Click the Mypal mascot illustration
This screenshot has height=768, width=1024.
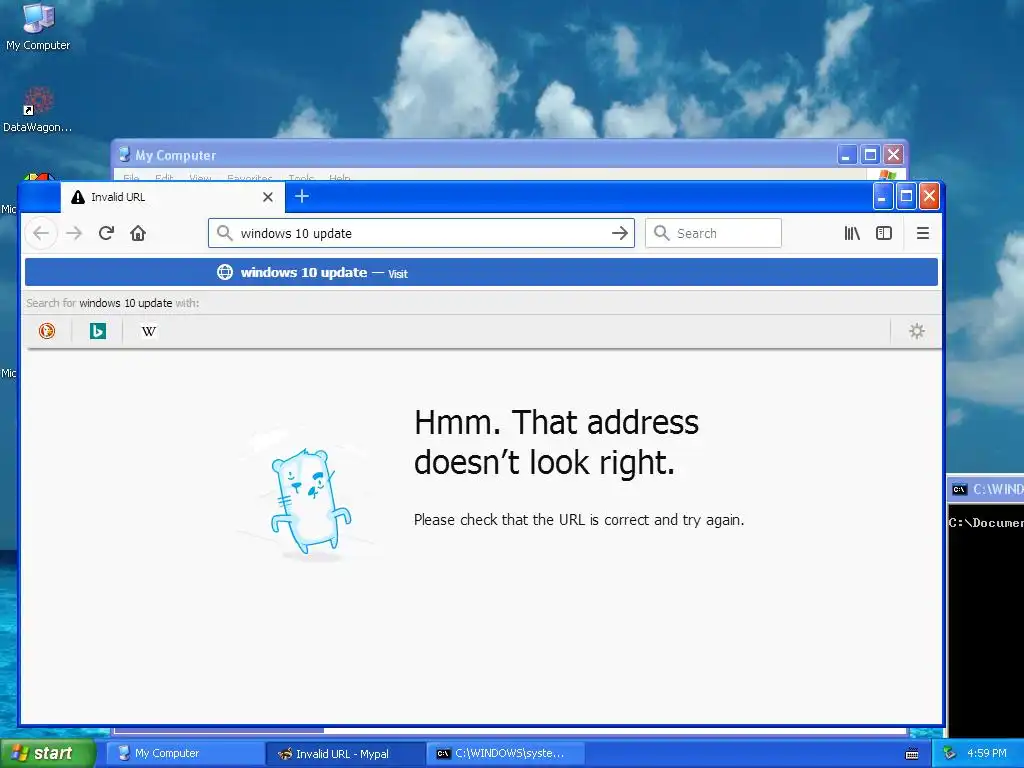point(310,502)
